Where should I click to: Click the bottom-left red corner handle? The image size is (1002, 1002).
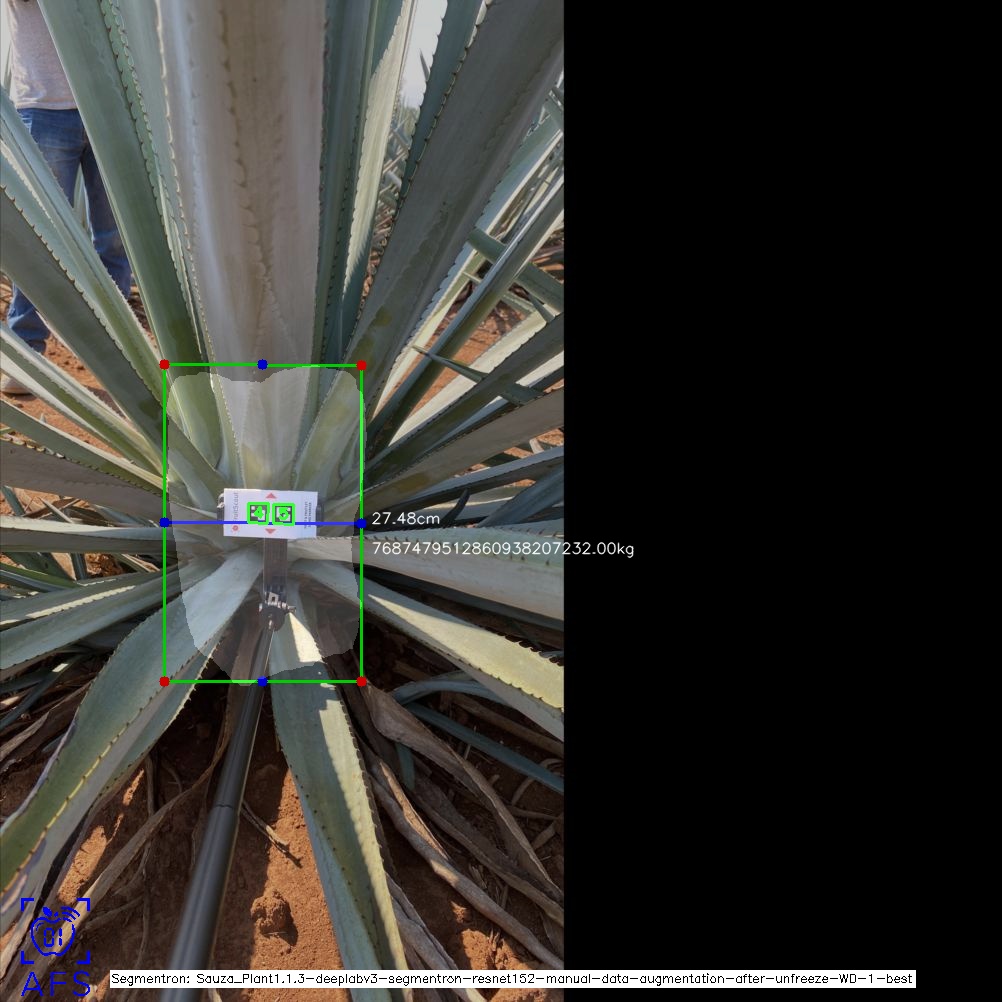pos(164,681)
